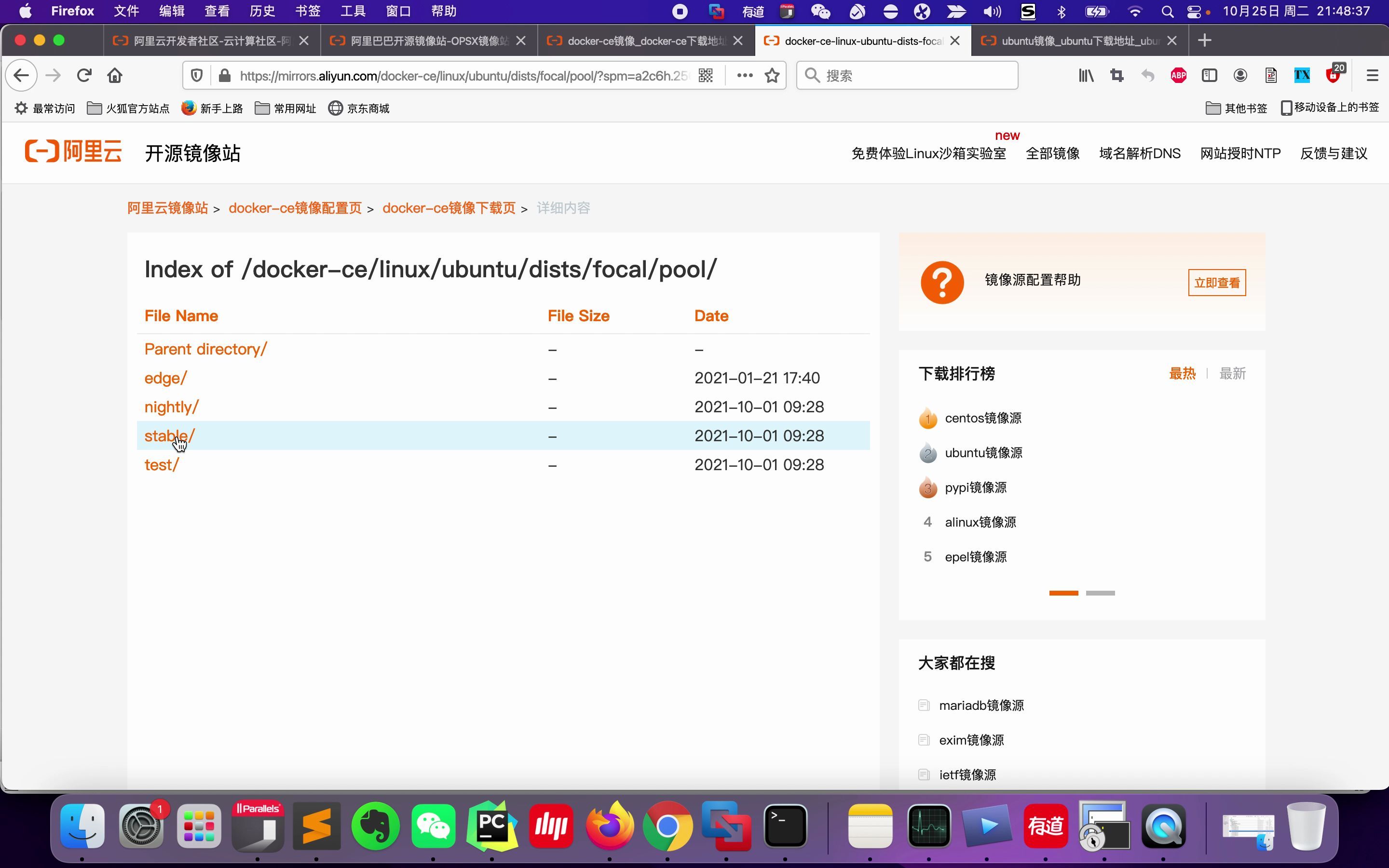Switch ranking to 最新
Viewport: 1389px width, 868px height.
(1232, 374)
